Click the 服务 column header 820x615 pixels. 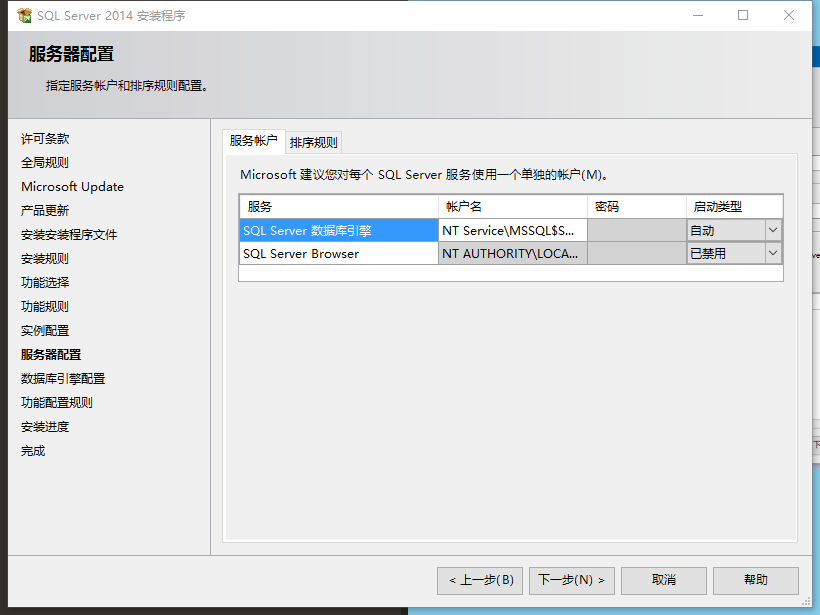click(339, 207)
